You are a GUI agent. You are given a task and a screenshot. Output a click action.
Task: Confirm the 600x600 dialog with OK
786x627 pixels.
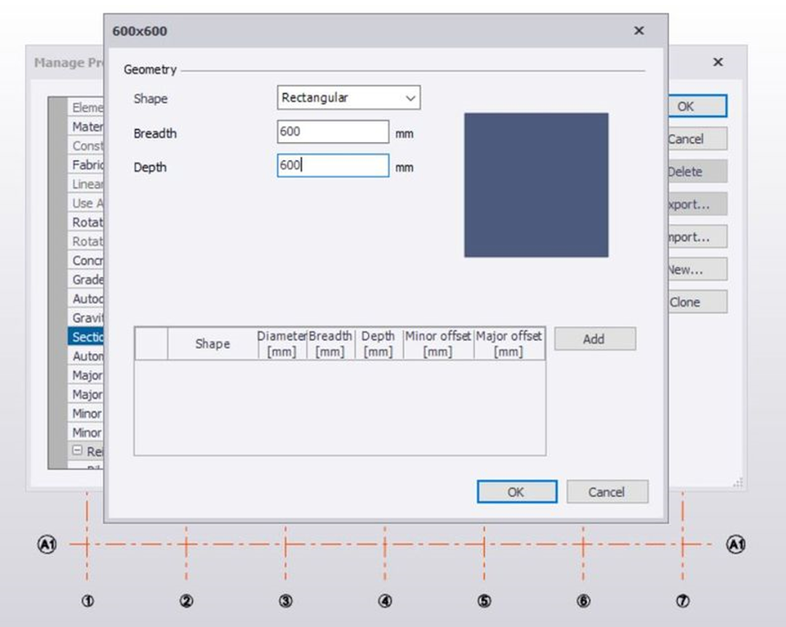pyautogui.click(x=517, y=492)
